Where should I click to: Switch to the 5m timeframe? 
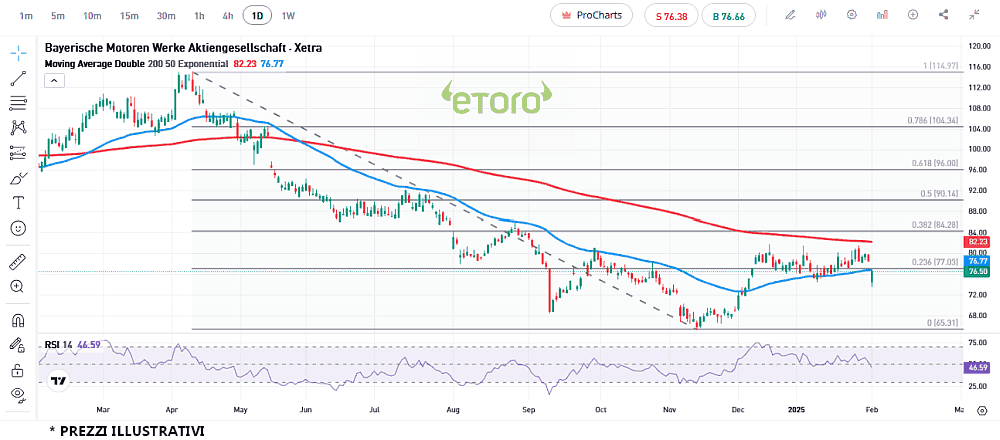[x=58, y=15]
